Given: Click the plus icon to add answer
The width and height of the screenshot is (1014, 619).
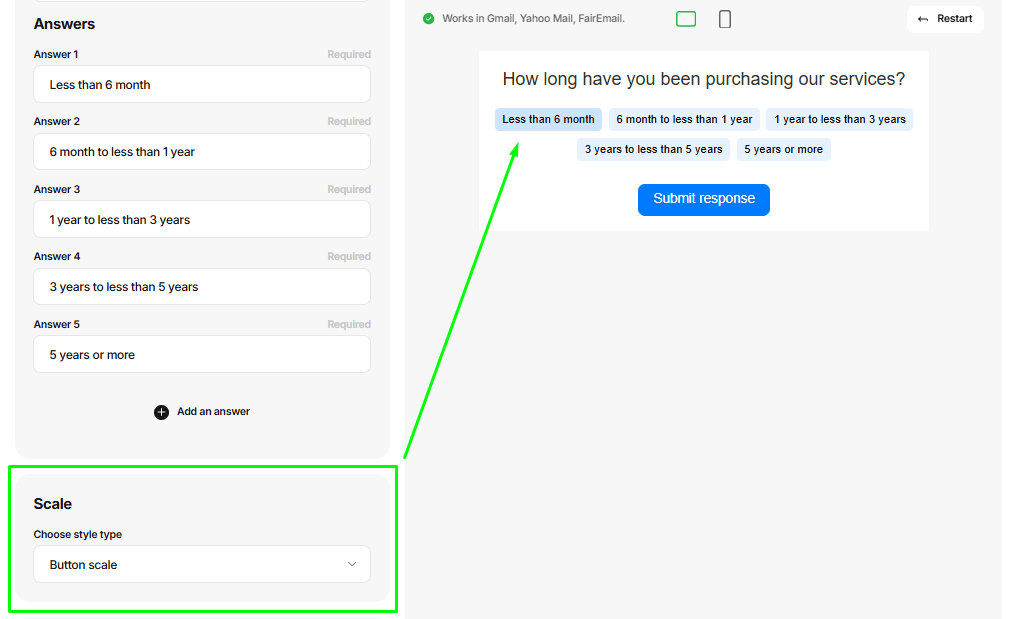Looking at the screenshot, I should point(161,412).
